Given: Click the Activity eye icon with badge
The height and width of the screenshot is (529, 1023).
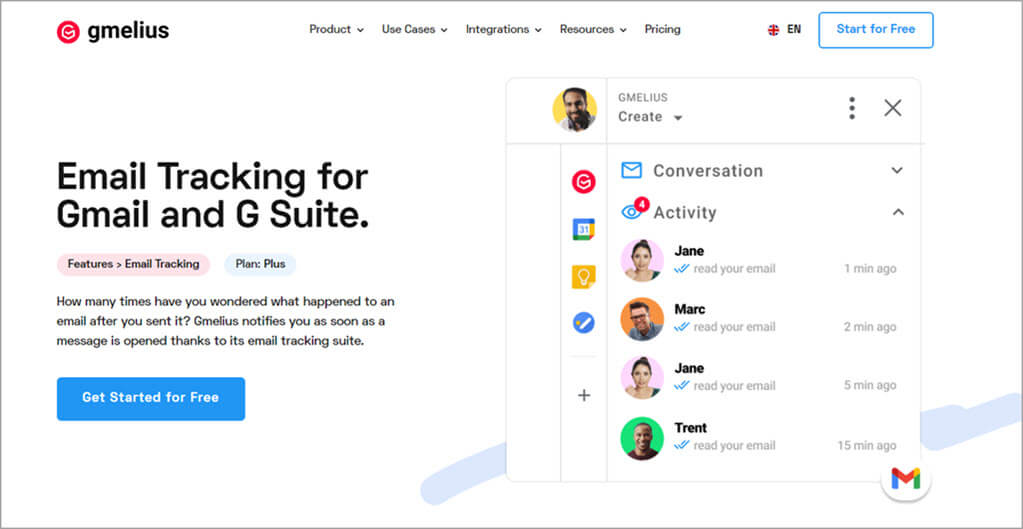Looking at the screenshot, I should [632, 211].
